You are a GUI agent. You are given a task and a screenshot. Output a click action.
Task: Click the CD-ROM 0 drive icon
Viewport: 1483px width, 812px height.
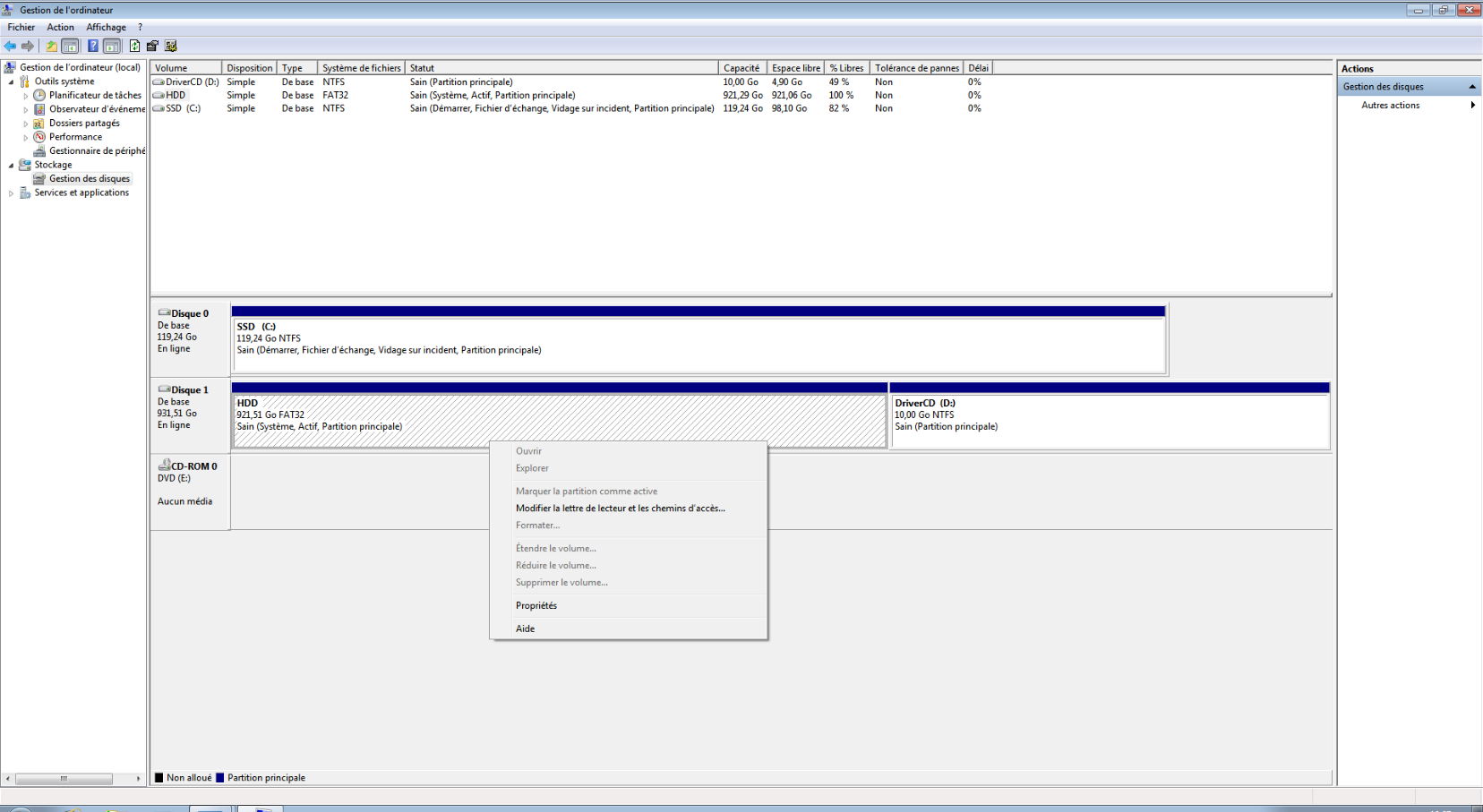point(164,466)
